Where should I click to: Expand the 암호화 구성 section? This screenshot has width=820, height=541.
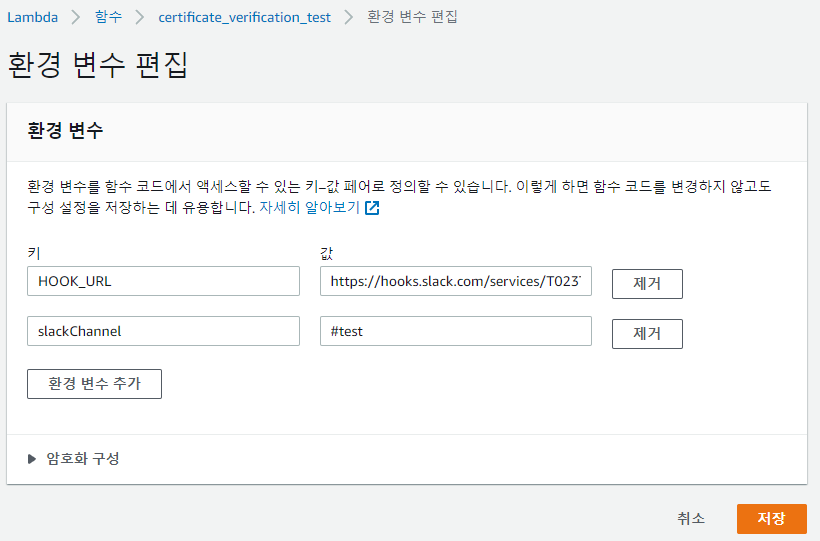(74, 459)
